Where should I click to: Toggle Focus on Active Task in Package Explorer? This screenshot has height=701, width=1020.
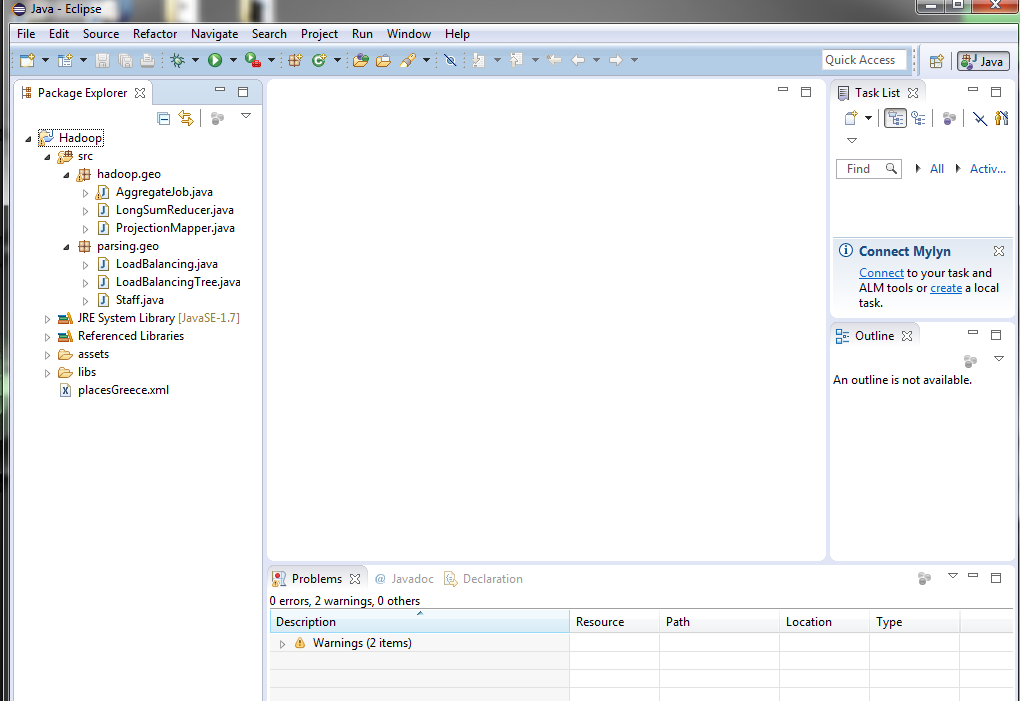[x=217, y=118]
